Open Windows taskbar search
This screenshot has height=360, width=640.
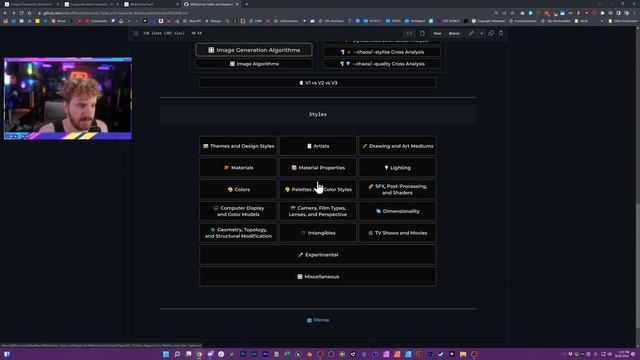click(x=177, y=354)
